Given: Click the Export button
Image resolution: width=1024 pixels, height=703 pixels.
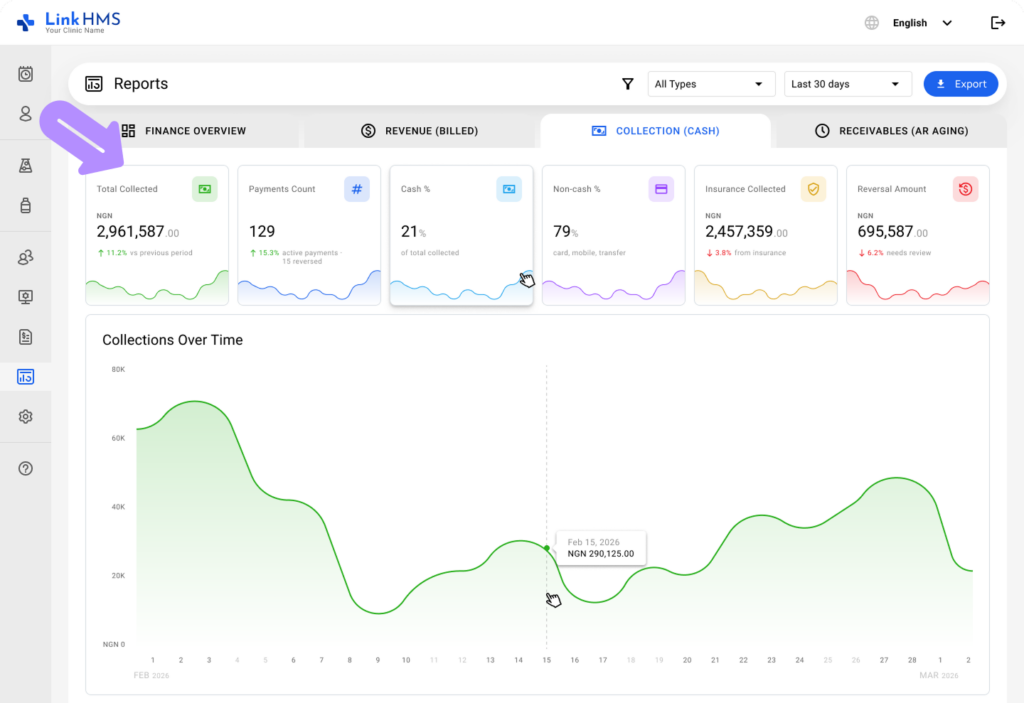Looking at the screenshot, I should click(x=961, y=84).
